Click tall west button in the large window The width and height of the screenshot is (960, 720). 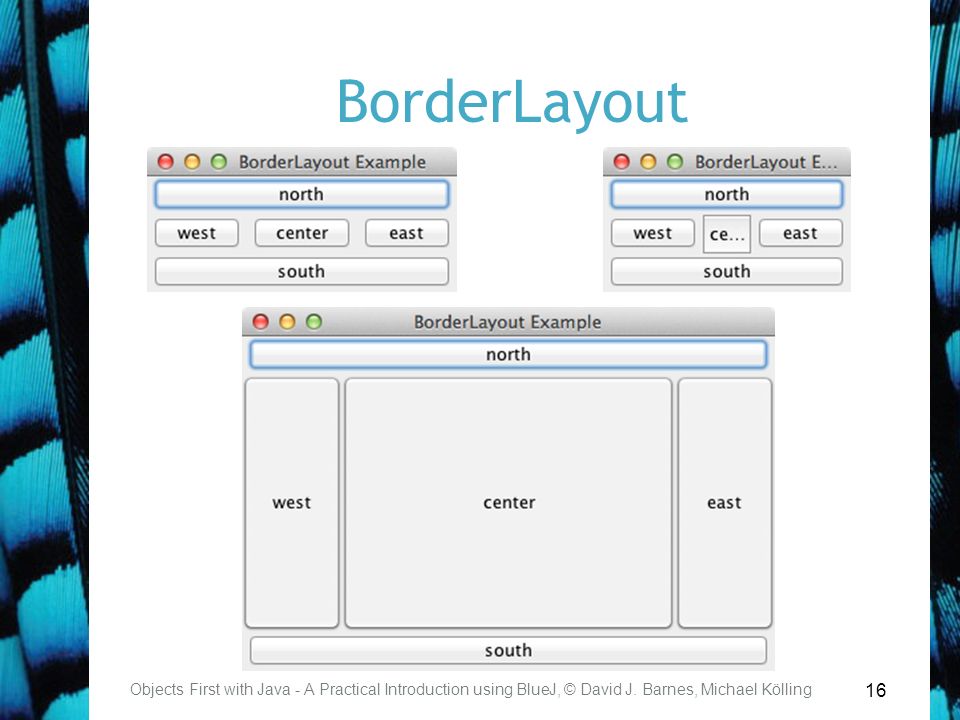(292, 503)
